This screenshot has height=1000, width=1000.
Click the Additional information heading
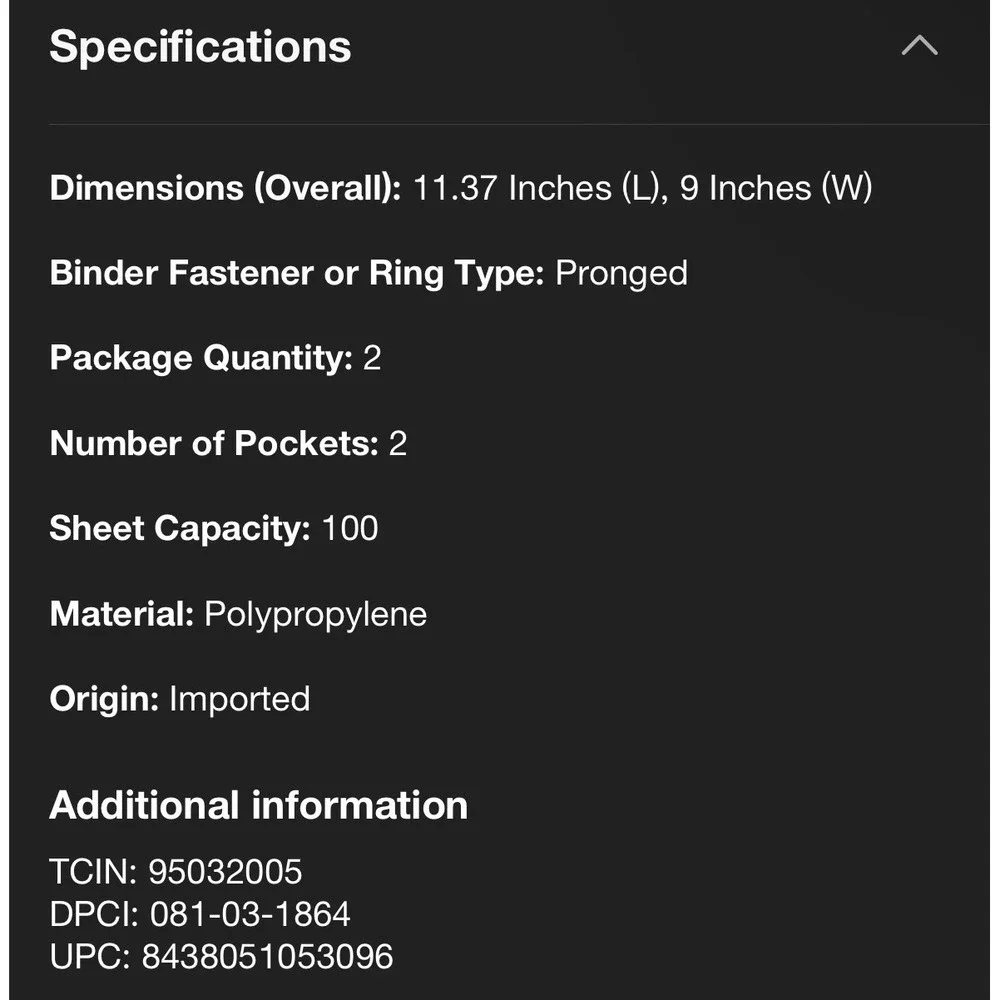click(258, 805)
